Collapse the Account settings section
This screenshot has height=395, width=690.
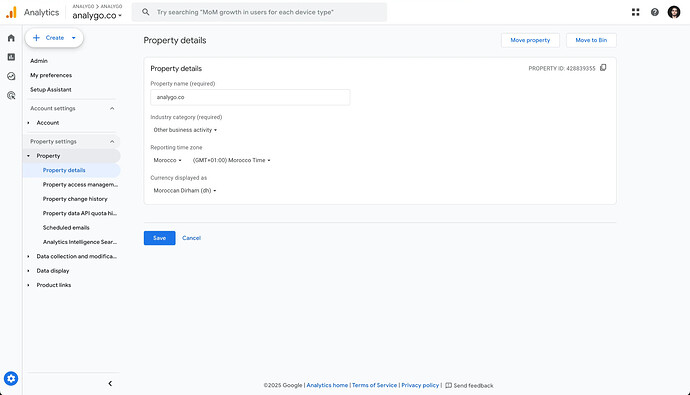[112, 108]
